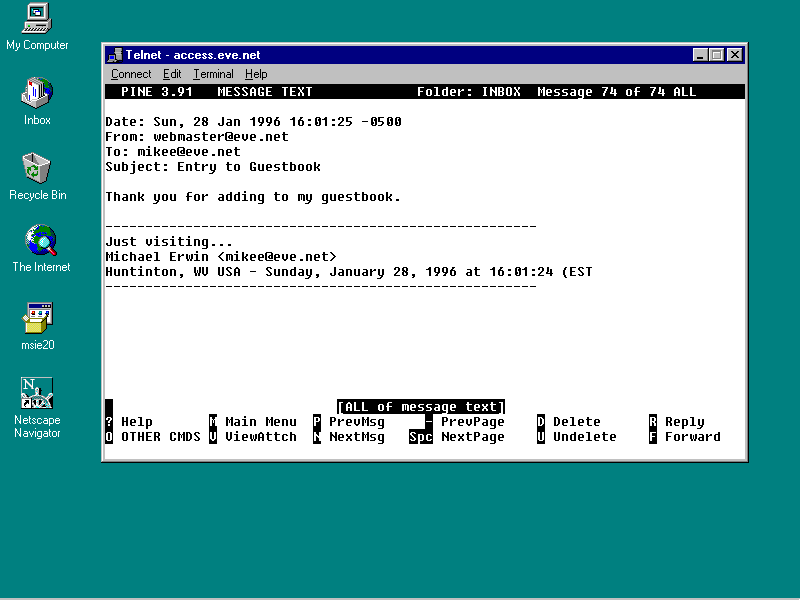Select the Inbox desktop icon
Viewport: 800px width, 600px height.
click(x=37, y=93)
